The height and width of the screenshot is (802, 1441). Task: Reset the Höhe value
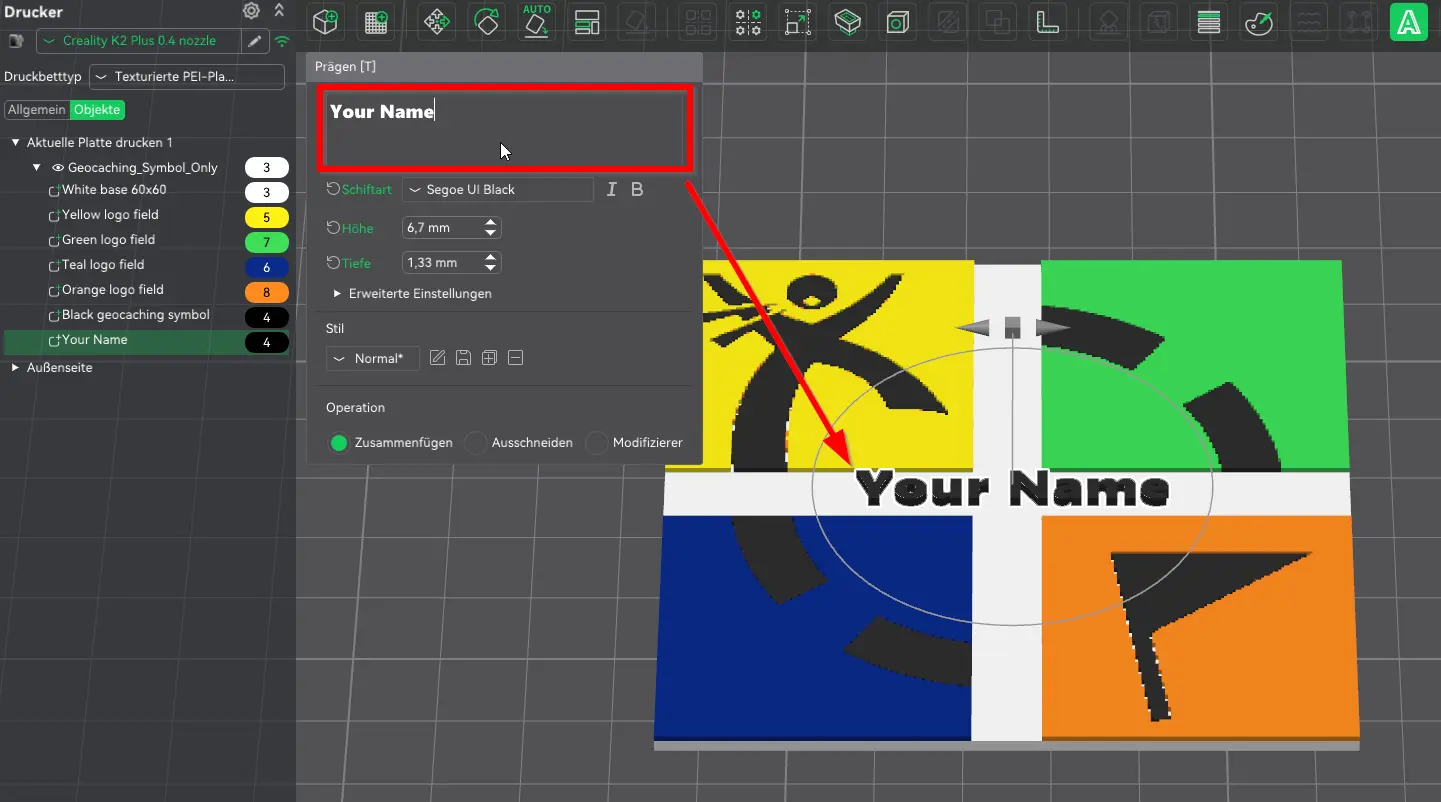pyautogui.click(x=334, y=228)
